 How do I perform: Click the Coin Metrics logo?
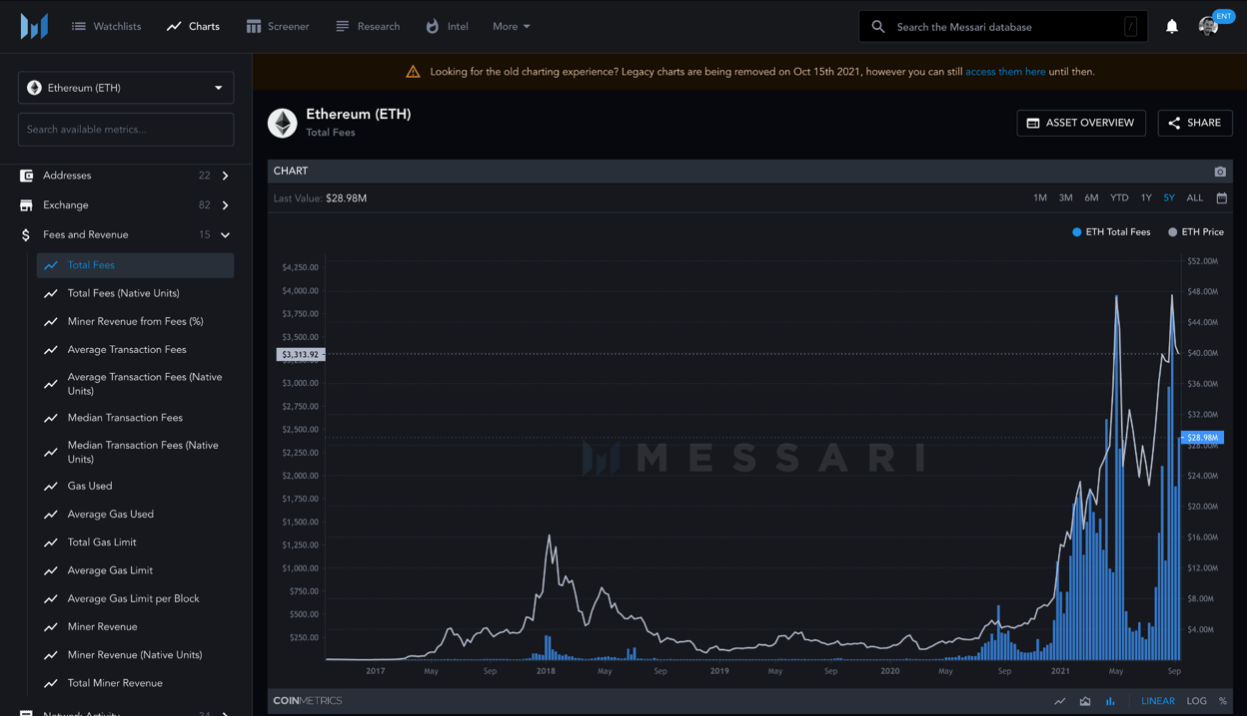308,701
